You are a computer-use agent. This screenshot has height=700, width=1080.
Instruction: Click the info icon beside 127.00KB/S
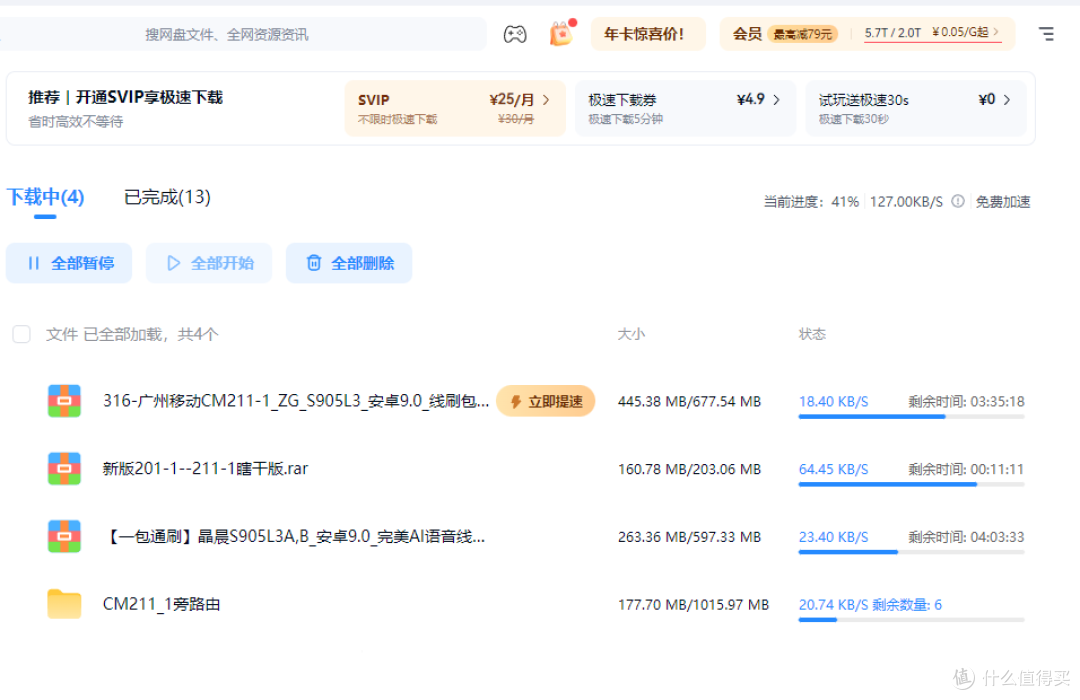coord(957,201)
